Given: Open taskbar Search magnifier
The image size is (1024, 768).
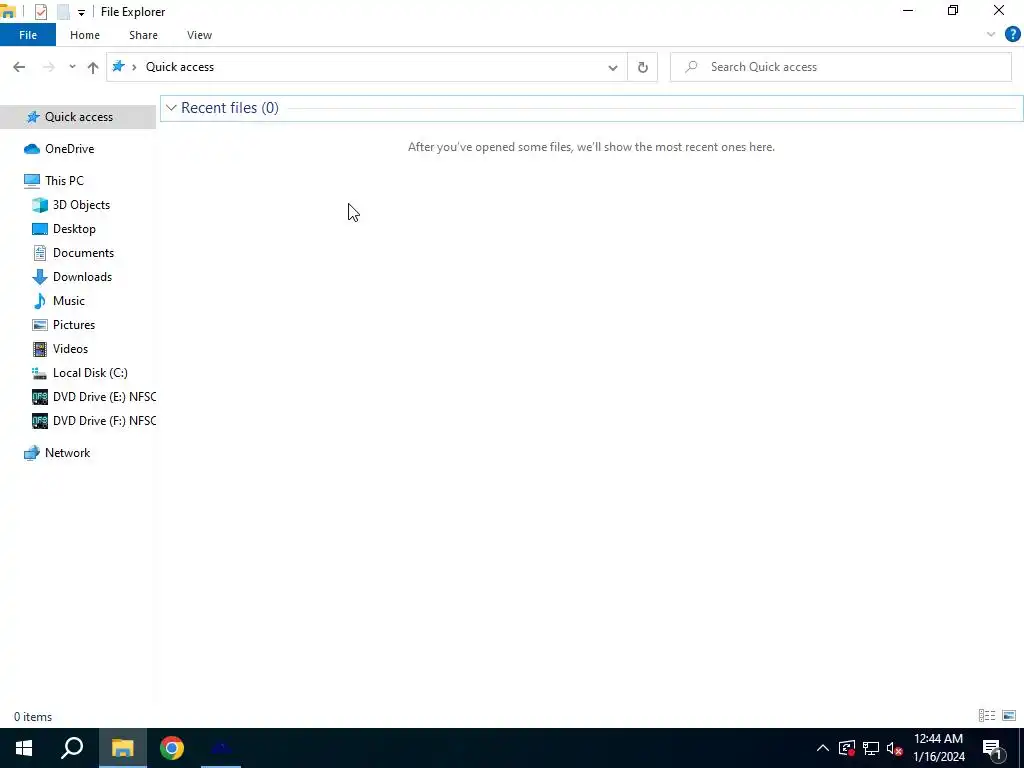Looking at the screenshot, I should click(72, 748).
